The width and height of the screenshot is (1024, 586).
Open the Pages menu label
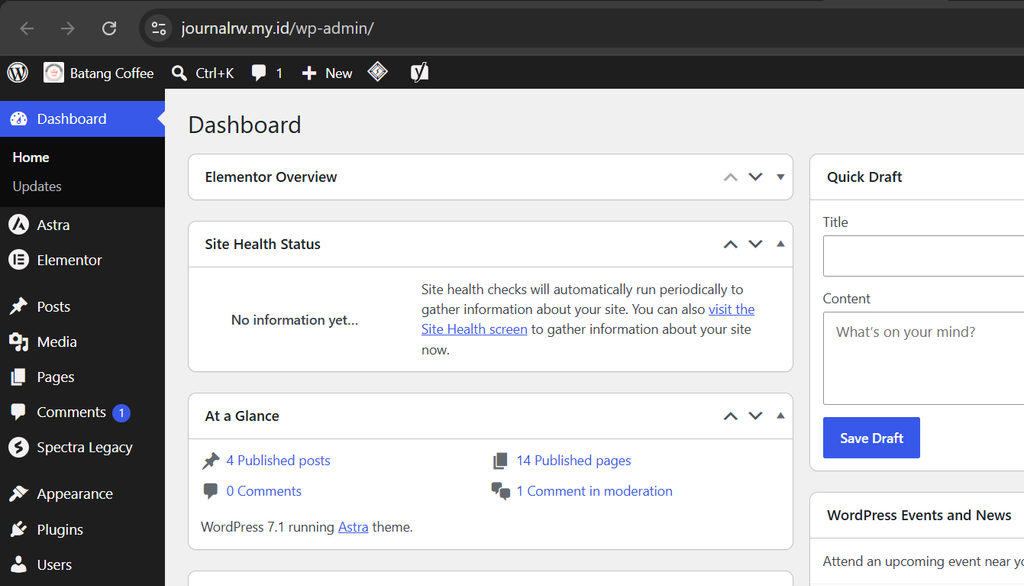point(56,377)
